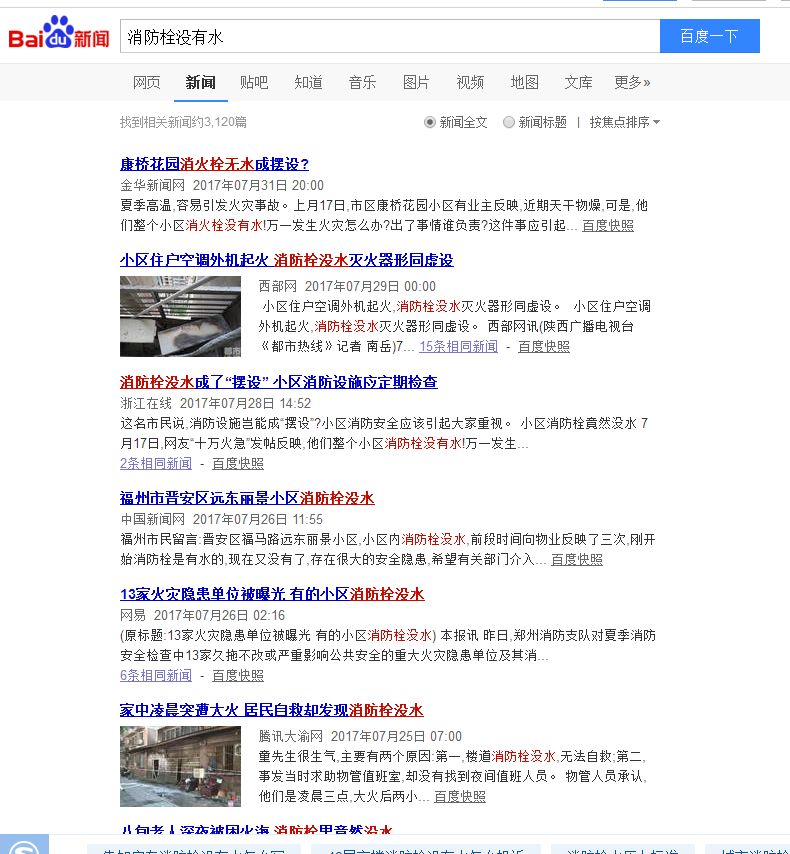Switch to the 网页 tab
The image size is (790, 854).
pyautogui.click(x=147, y=82)
